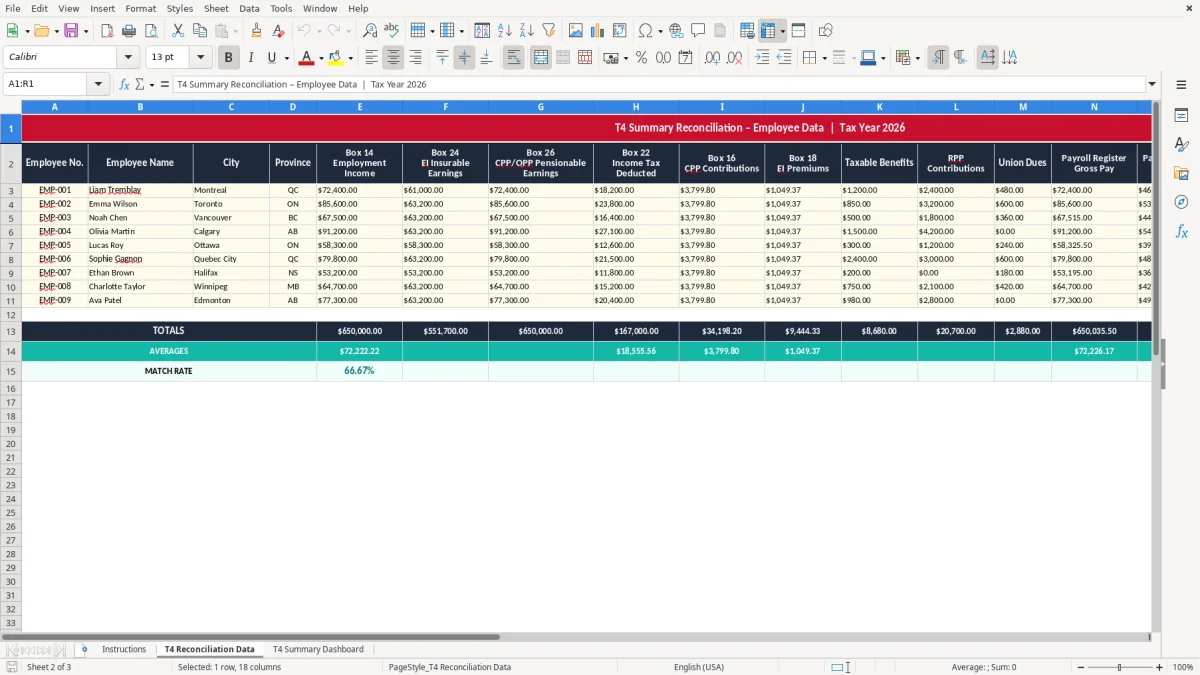1200x675 pixels.
Task: Open the Name Box dropdown arrow
Action: tap(98, 84)
